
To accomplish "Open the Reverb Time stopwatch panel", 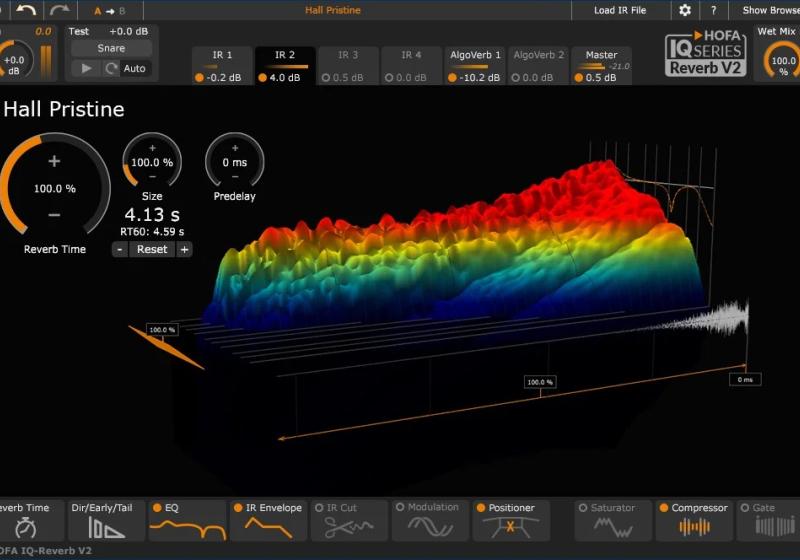I will 28,521.
